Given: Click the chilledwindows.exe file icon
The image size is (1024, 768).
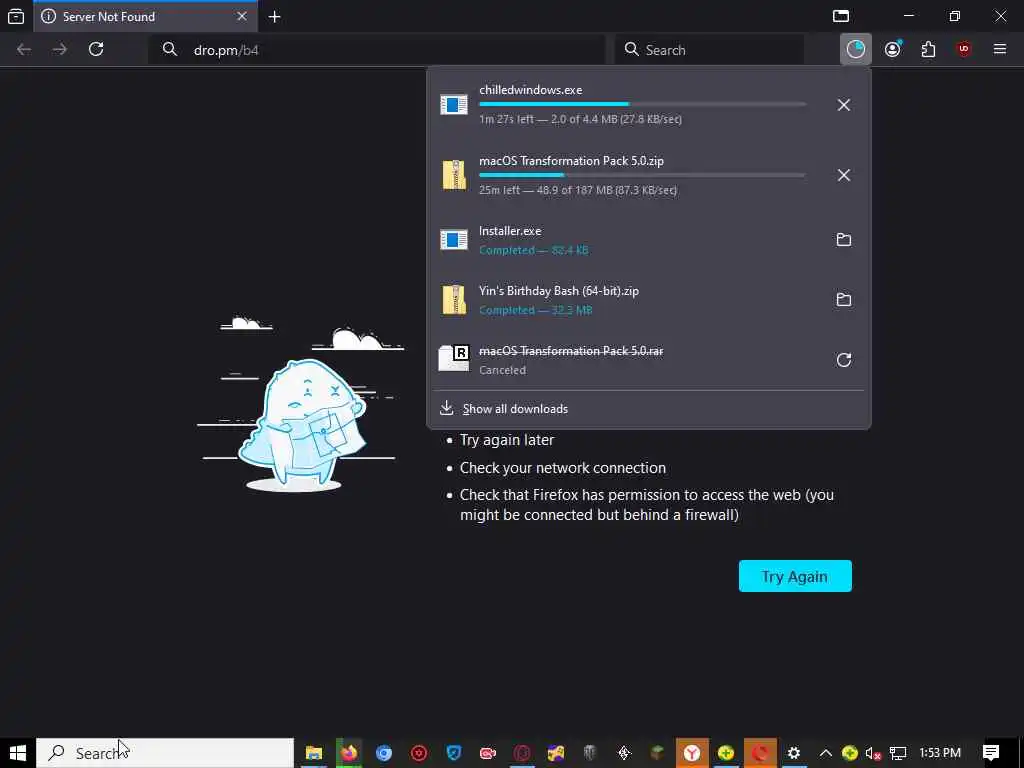Looking at the screenshot, I should tap(454, 104).
